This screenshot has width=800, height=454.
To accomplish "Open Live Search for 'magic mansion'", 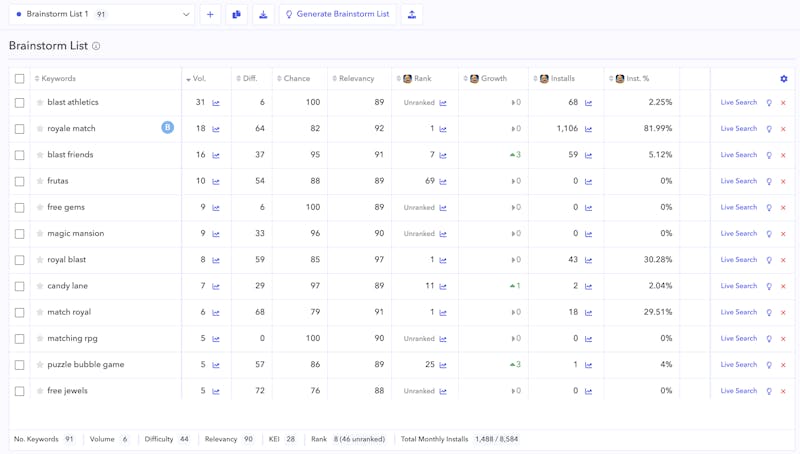I will click(738, 234).
